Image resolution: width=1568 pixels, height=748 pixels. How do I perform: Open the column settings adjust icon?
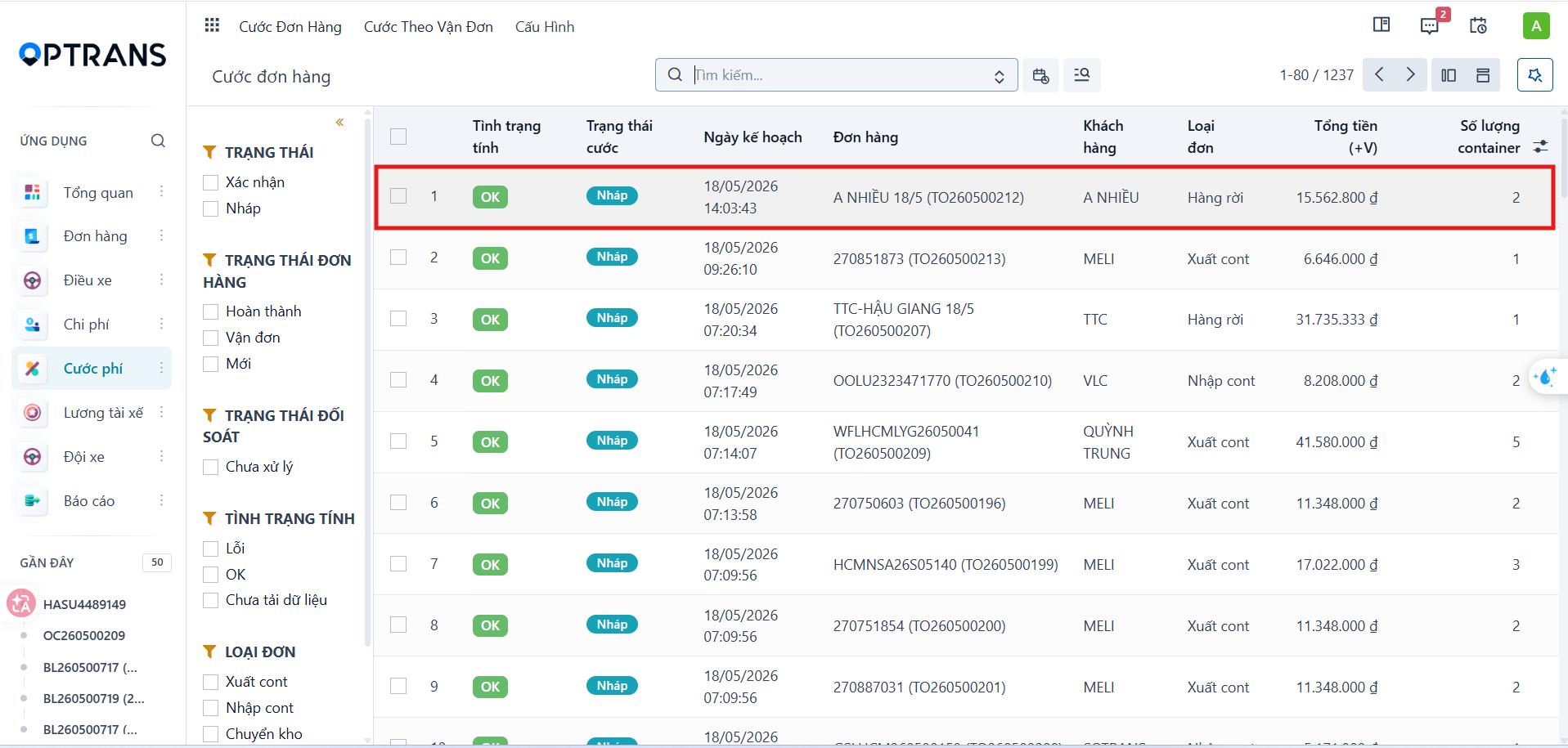tap(1540, 146)
